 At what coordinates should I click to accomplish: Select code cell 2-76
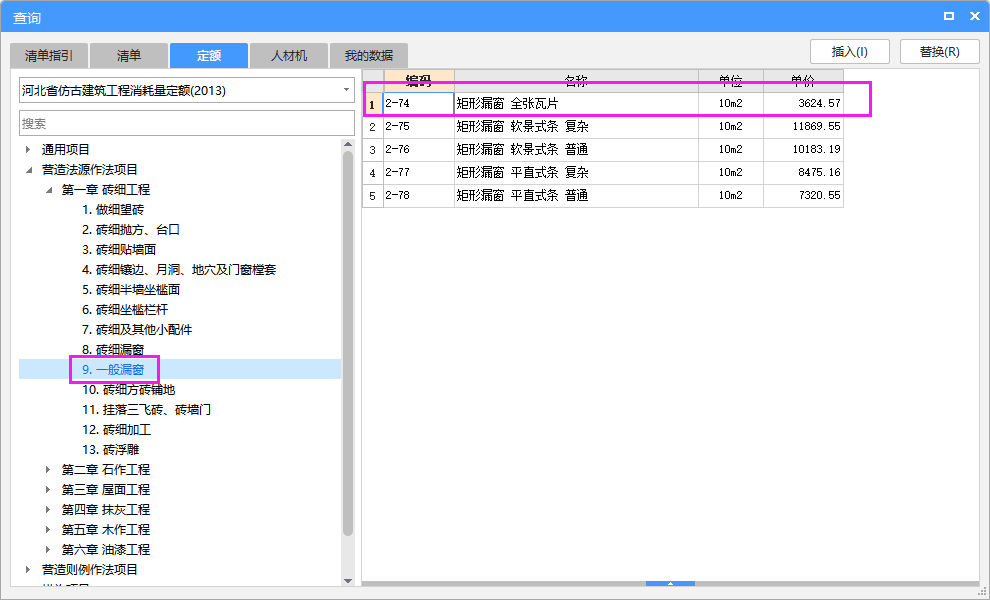[x=419, y=150]
